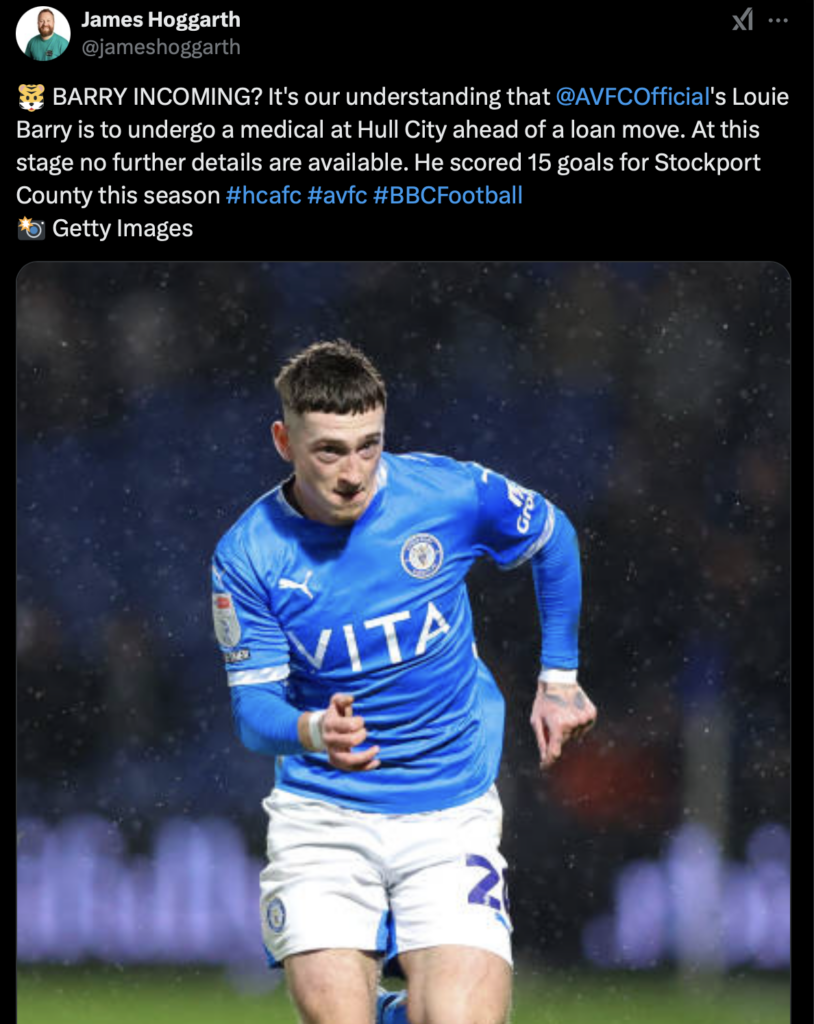Open the three-dot more options menu
Viewport: 814px width, 1024px height.
click(x=778, y=20)
